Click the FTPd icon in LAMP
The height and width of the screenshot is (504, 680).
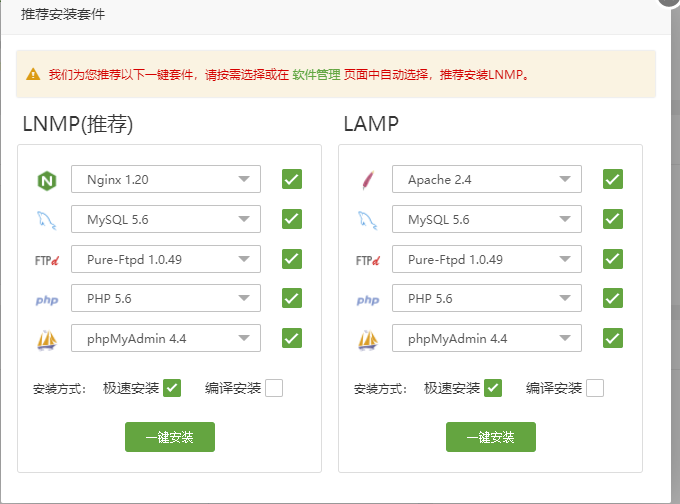367,261
